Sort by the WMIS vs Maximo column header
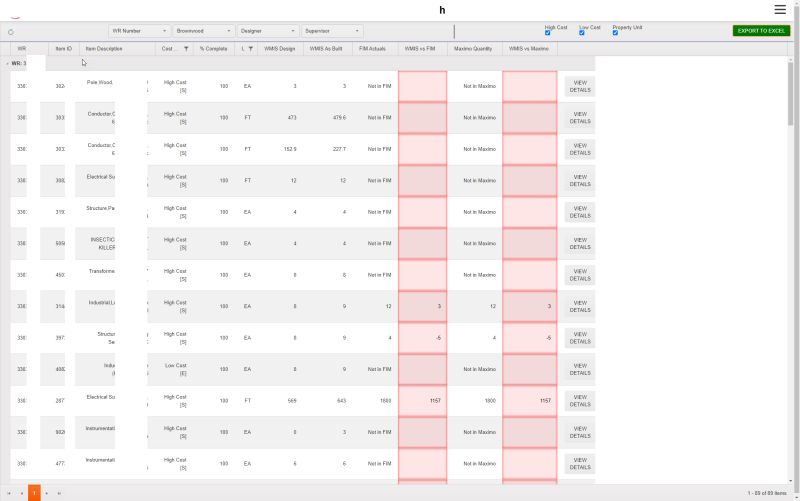This screenshot has height=501, width=800. pos(529,49)
